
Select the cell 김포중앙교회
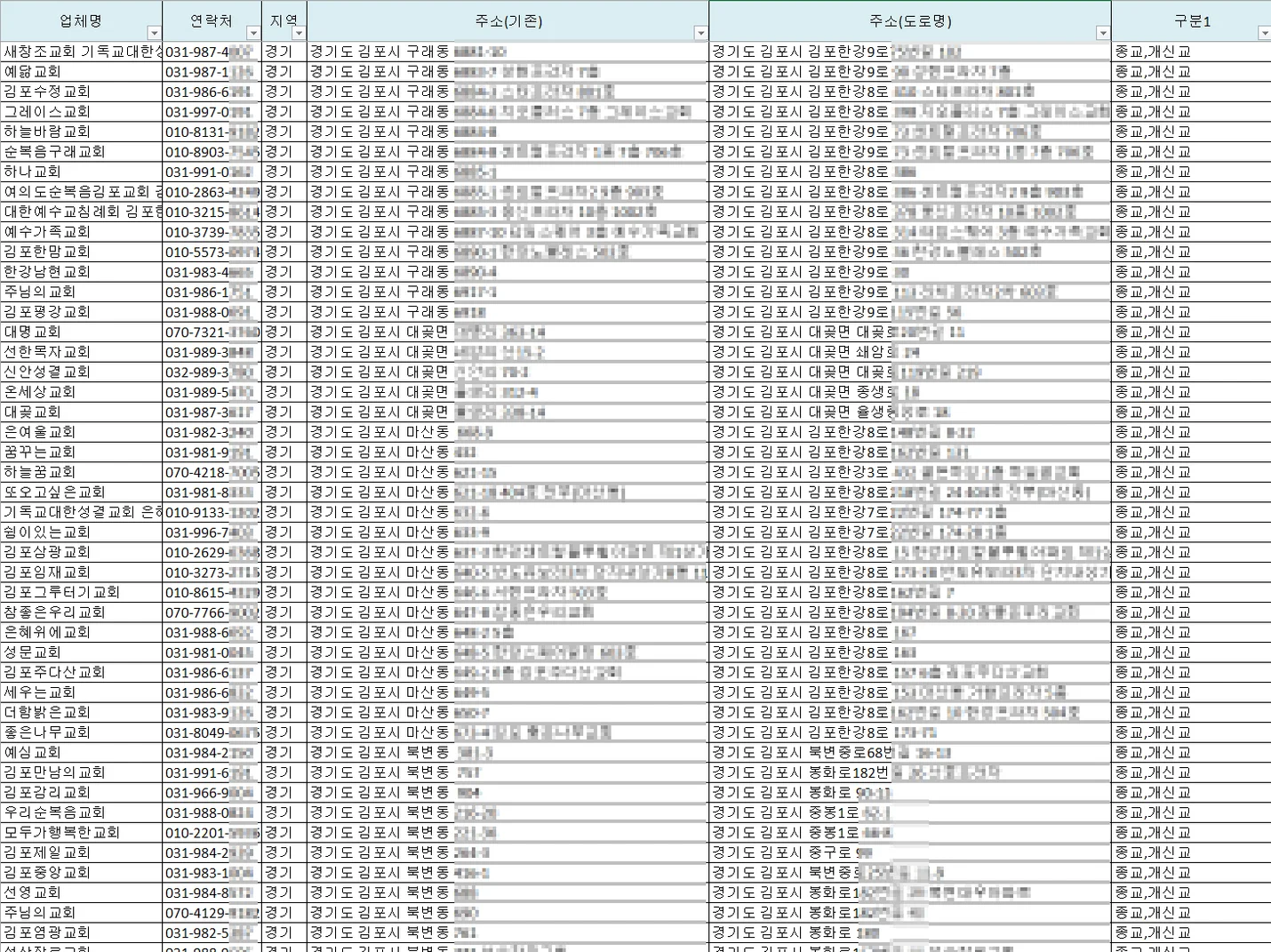[x=82, y=872]
